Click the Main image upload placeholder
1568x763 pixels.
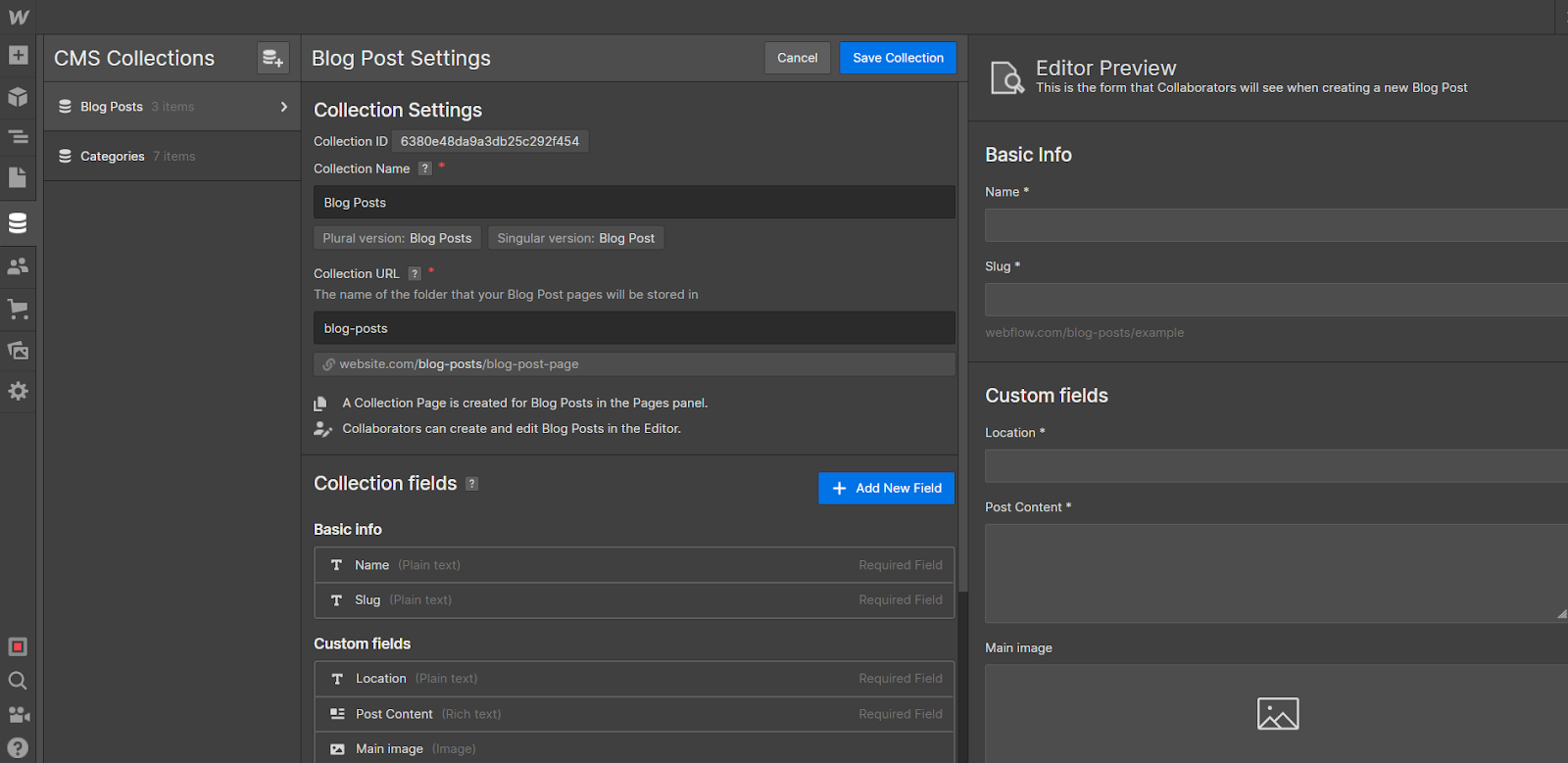pos(1278,714)
